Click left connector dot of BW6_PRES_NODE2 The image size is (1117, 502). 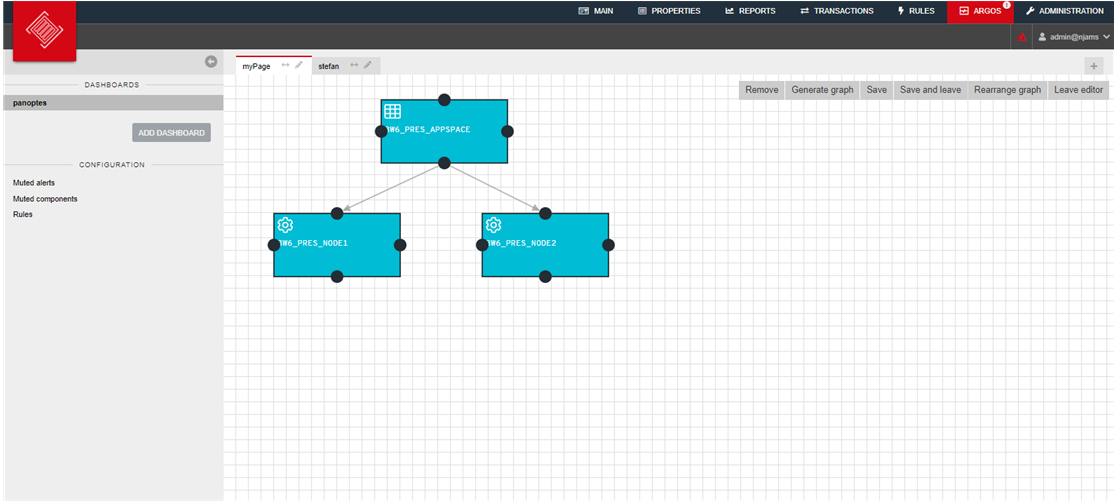click(x=482, y=245)
